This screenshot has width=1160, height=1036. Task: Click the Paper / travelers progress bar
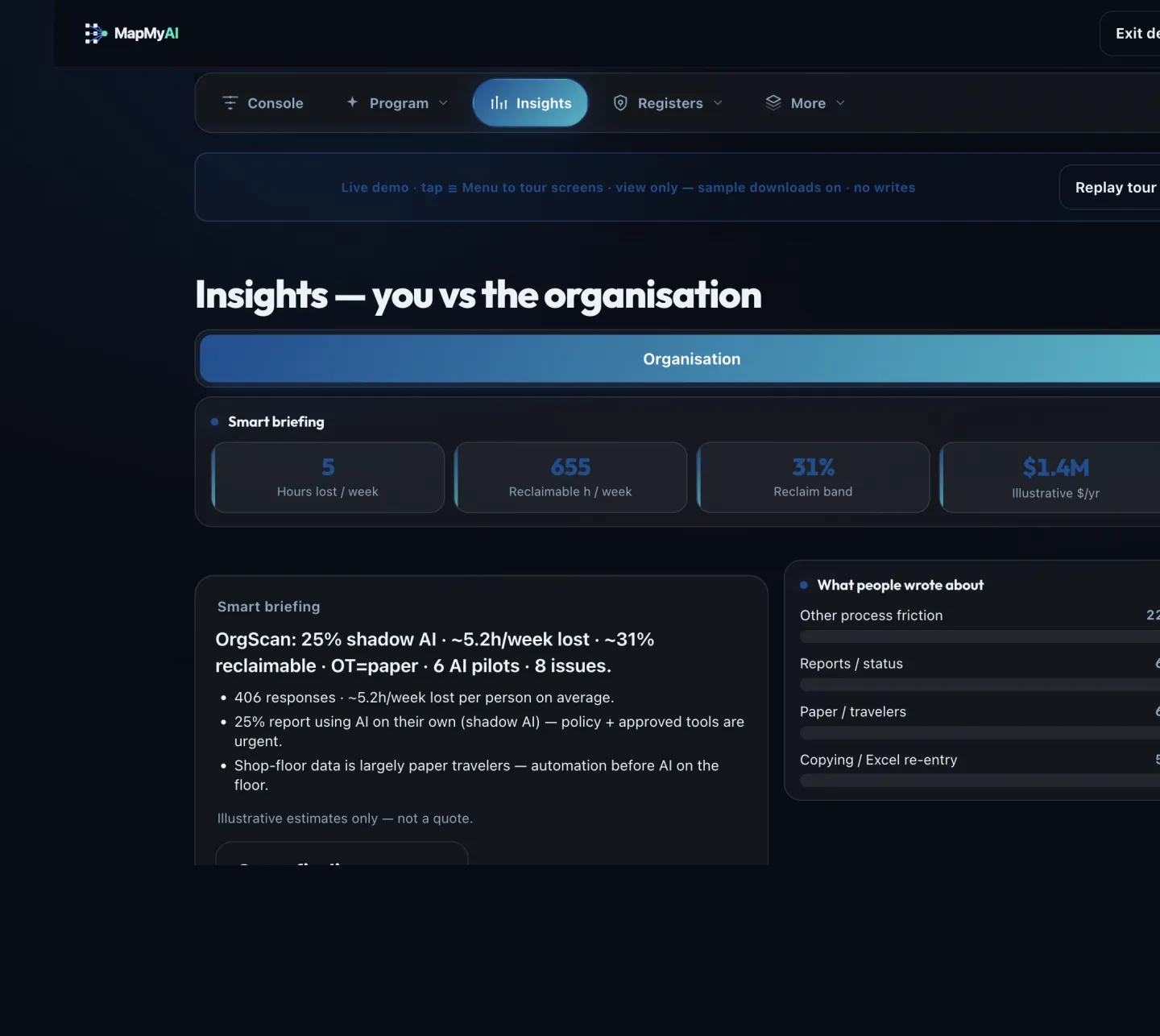tap(980, 733)
